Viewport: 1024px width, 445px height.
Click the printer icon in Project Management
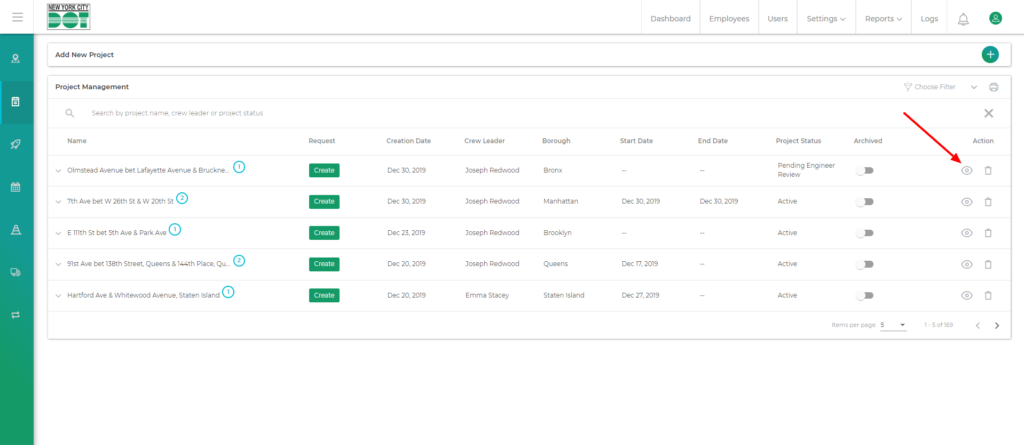click(x=993, y=87)
